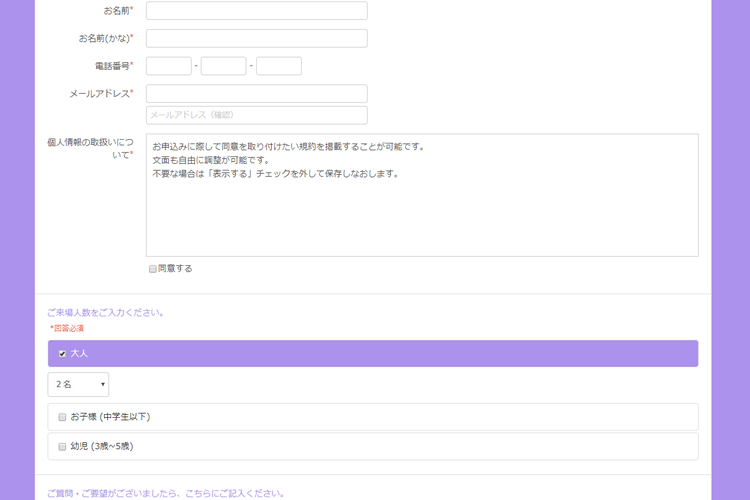Enable the お子様 (中学生以下) checkbox
The height and width of the screenshot is (500, 750).
[62, 417]
